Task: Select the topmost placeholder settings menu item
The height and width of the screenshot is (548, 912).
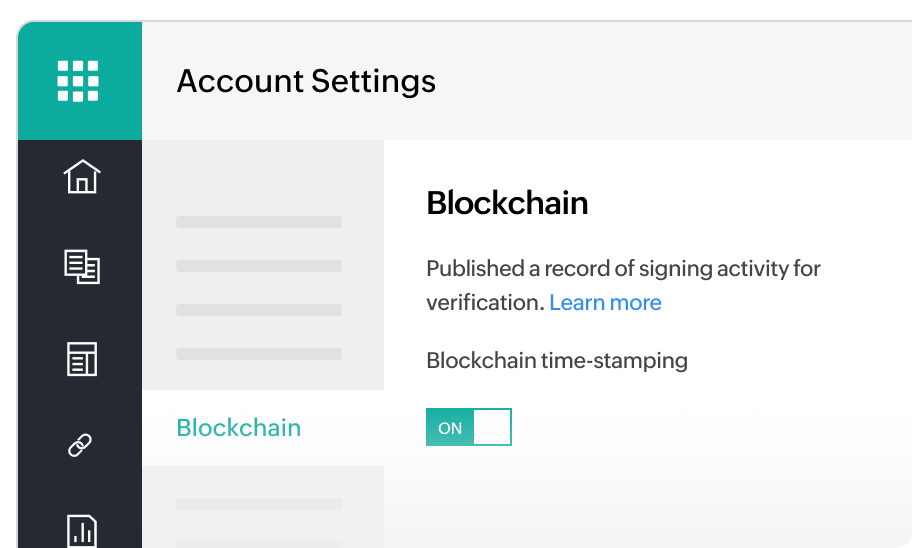Action: [259, 222]
